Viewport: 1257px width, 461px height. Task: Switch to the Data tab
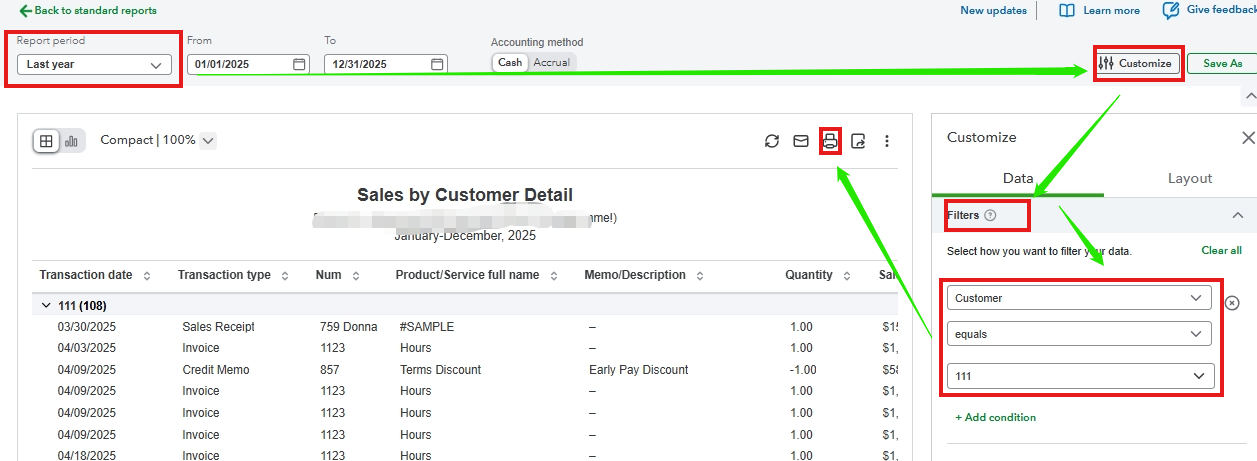point(1017,178)
